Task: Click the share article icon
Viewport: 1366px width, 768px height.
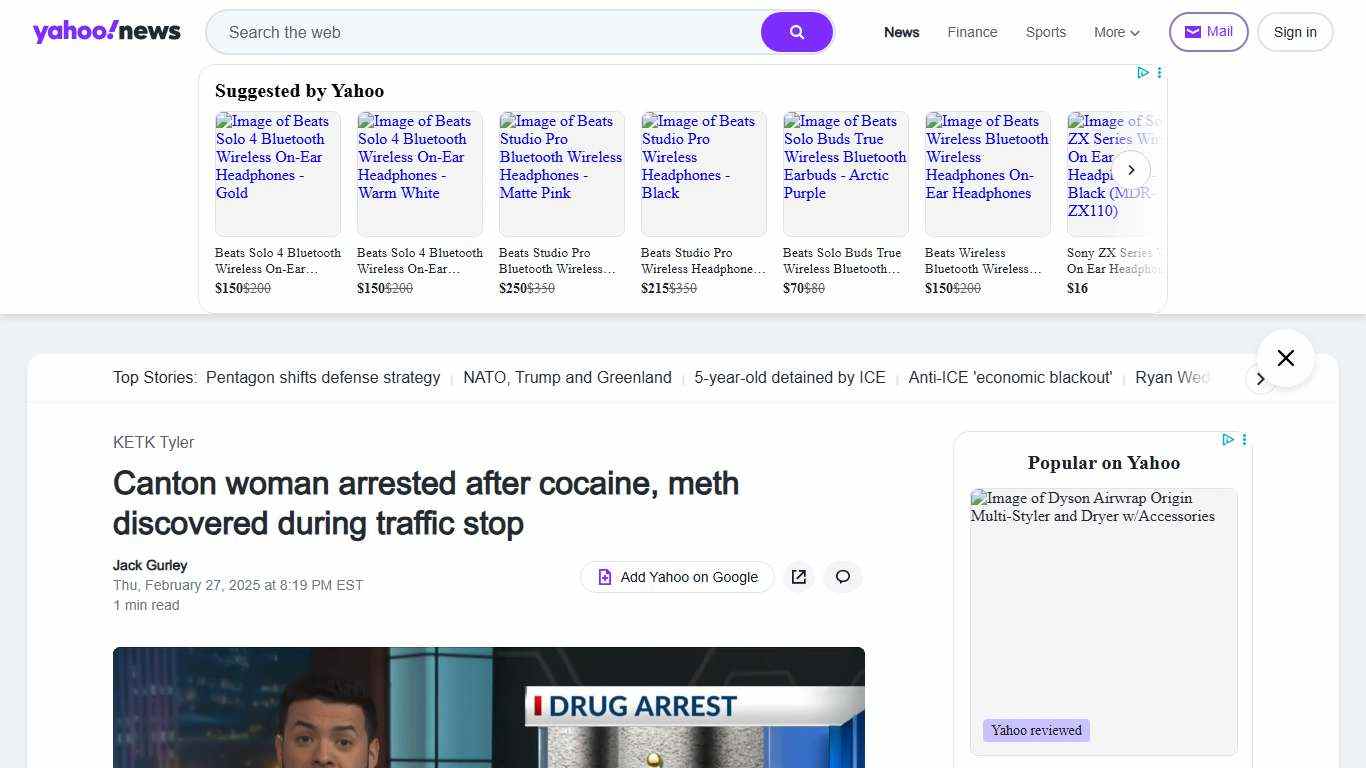Action: [799, 577]
